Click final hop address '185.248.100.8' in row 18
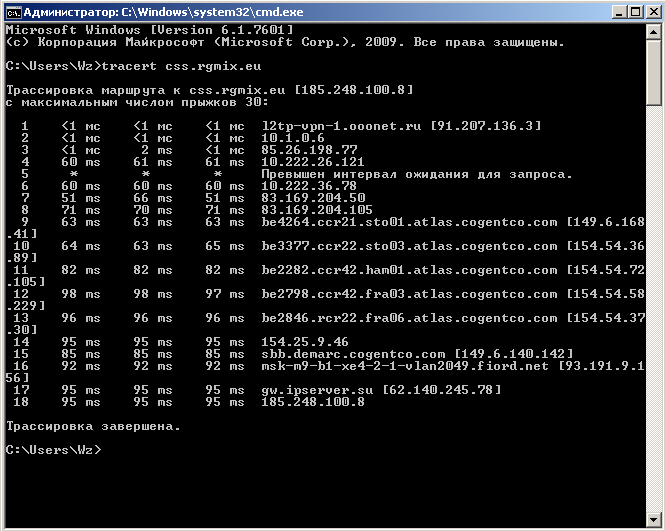 coord(313,402)
